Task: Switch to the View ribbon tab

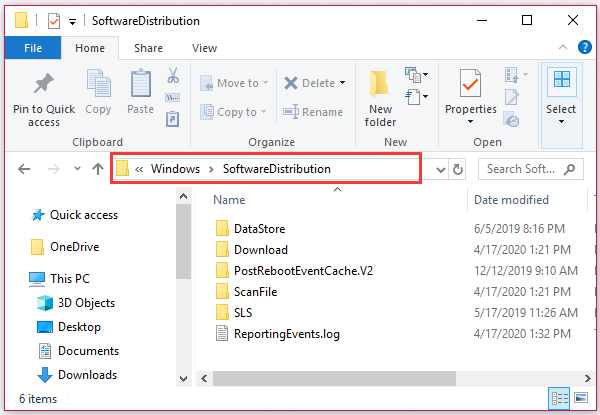Action: [x=204, y=48]
